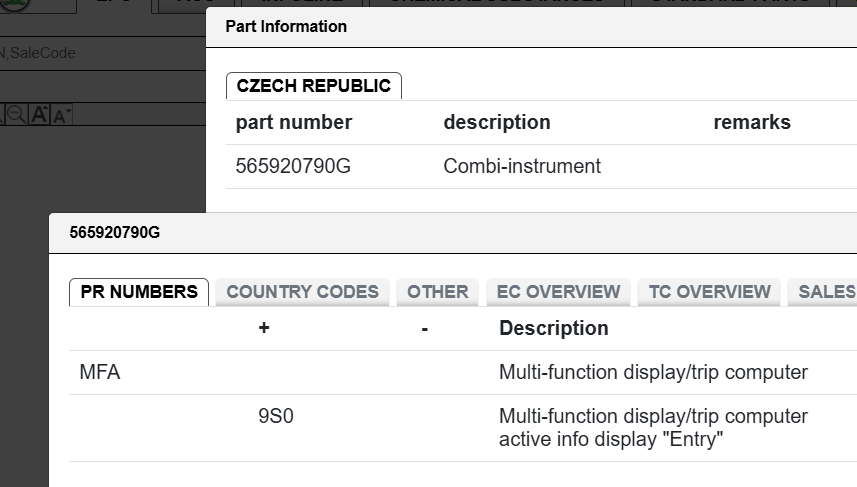857x487 pixels.
Task: Click the remarks column header
Action: (752, 122)
